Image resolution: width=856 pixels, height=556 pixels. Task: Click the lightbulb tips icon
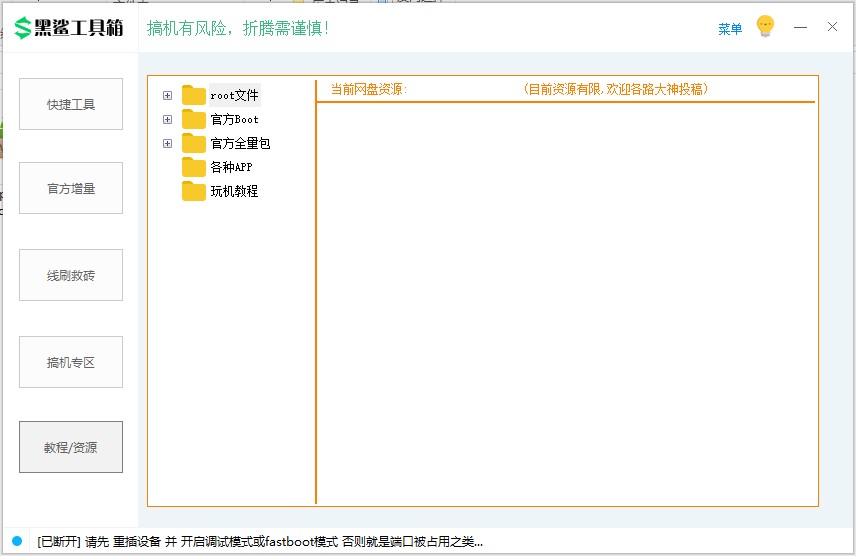pos(765,26)
